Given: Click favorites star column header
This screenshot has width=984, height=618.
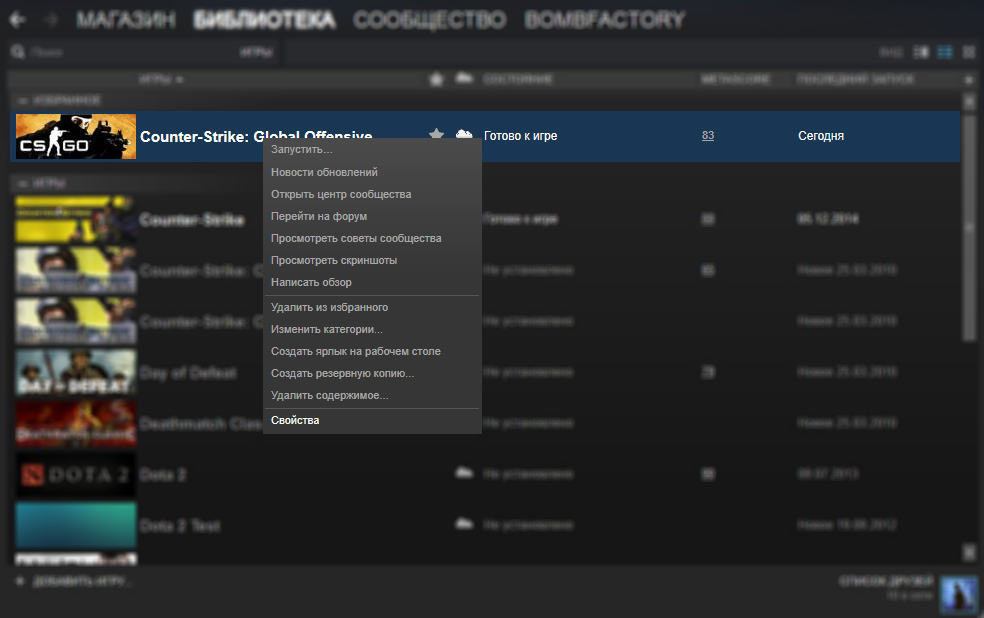Looking at the screenshot, I should point(436,79).
